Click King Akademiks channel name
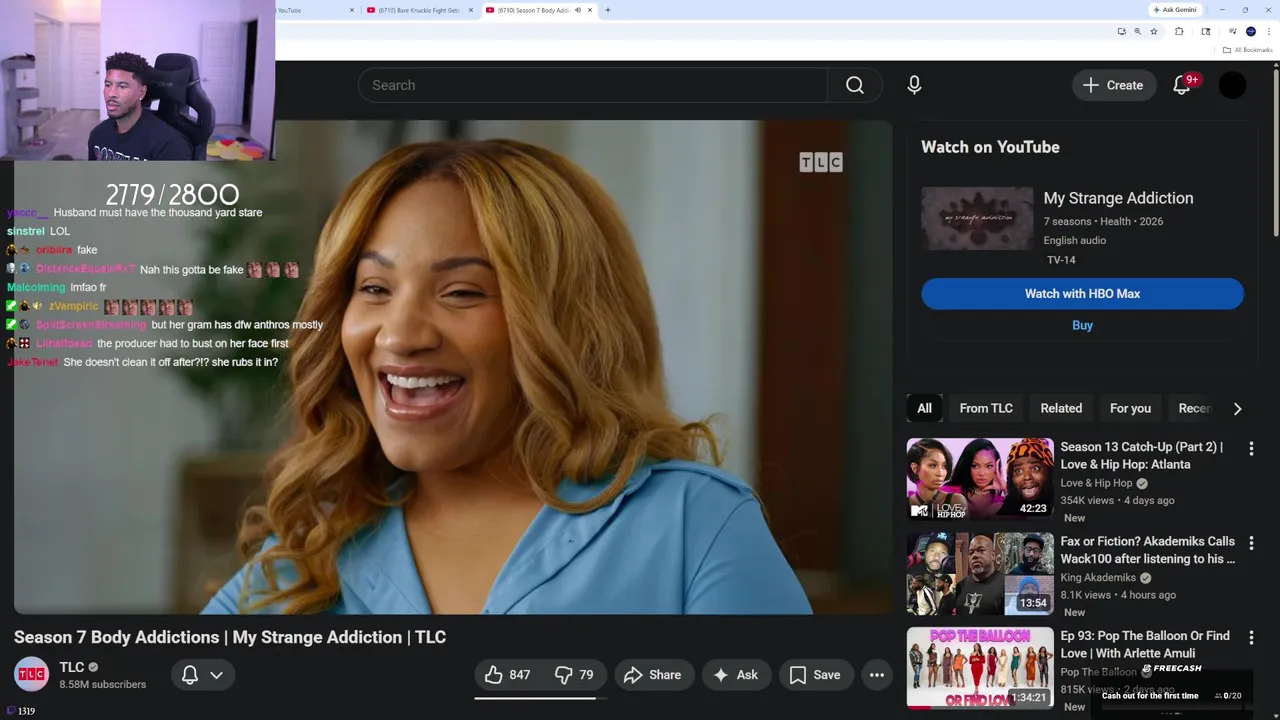The image size is (1280, 720). pyautogui.click(x=1098, y=578)
